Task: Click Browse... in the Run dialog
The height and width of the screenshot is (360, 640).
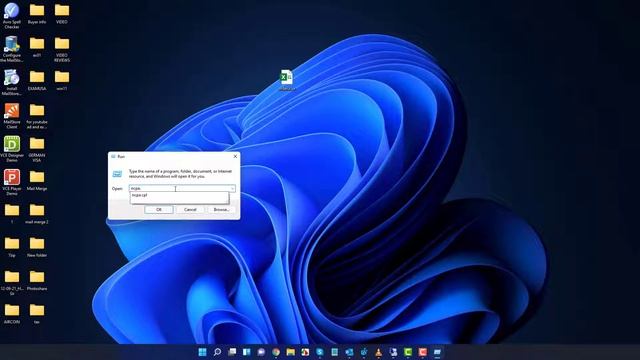Action: (x=221, y=209)
